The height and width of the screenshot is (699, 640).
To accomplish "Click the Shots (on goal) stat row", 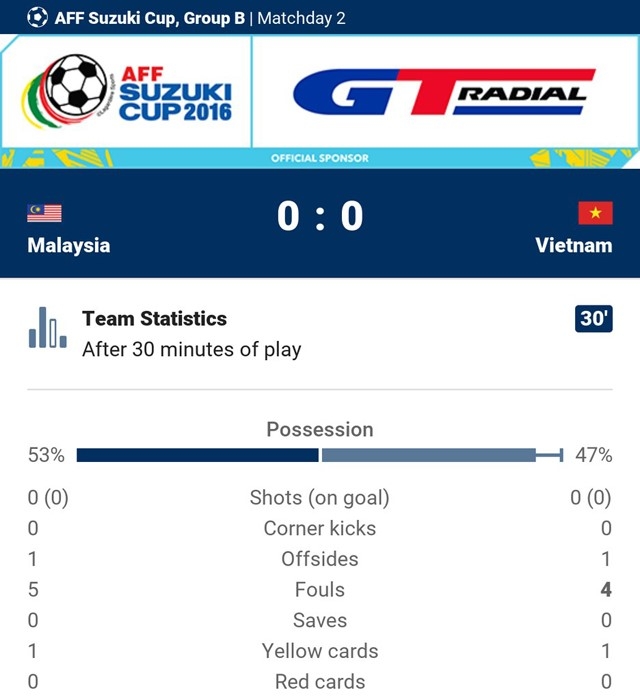I will point(320,497).
